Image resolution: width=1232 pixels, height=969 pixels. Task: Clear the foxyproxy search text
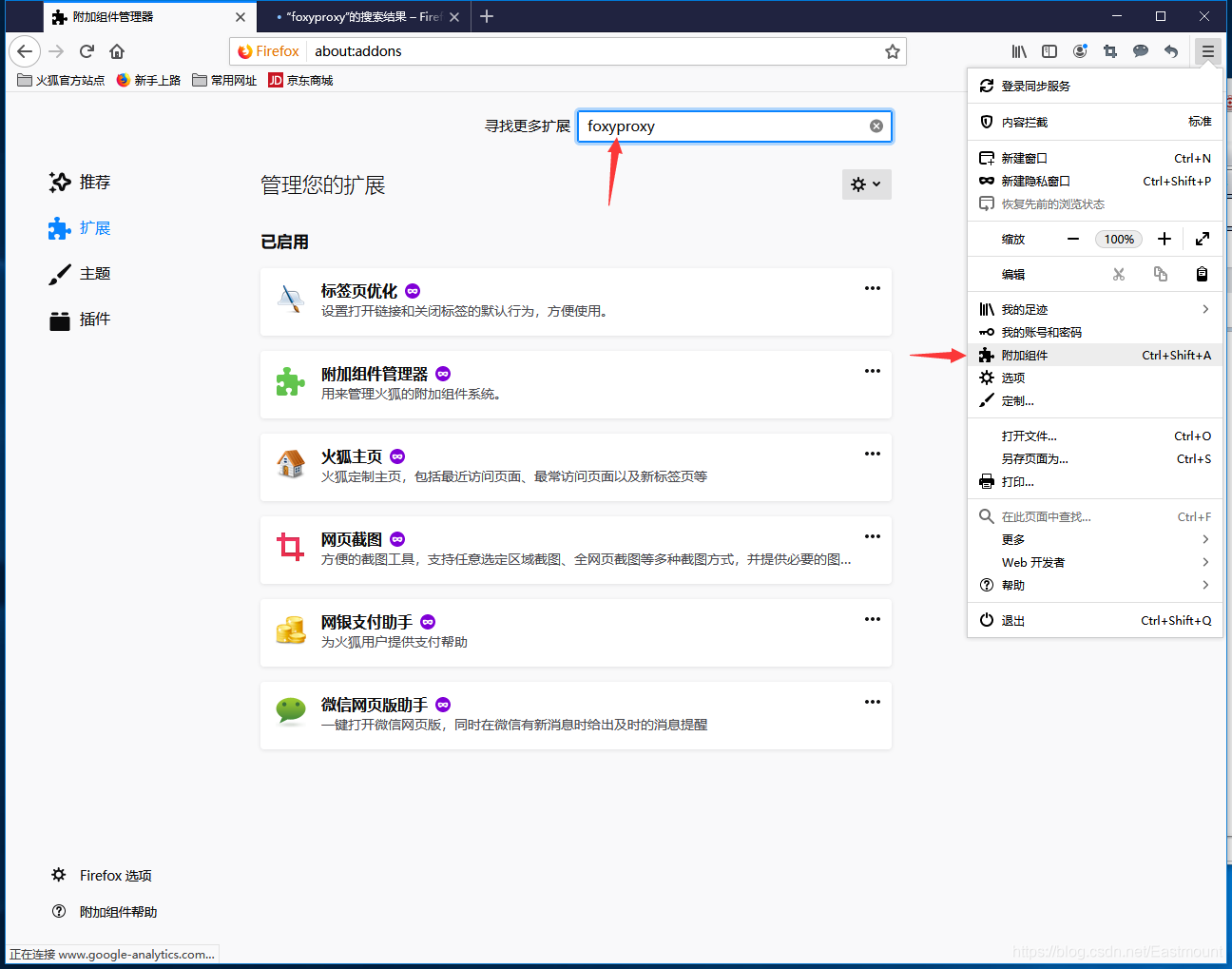(876, 126)
